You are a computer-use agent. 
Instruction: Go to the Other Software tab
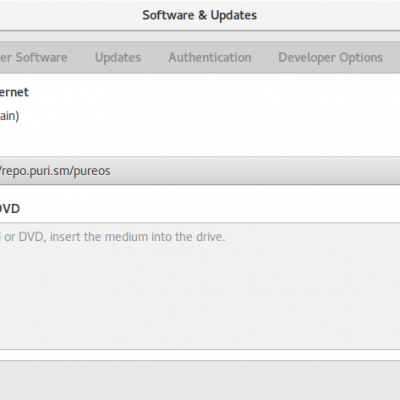point(33,57)
